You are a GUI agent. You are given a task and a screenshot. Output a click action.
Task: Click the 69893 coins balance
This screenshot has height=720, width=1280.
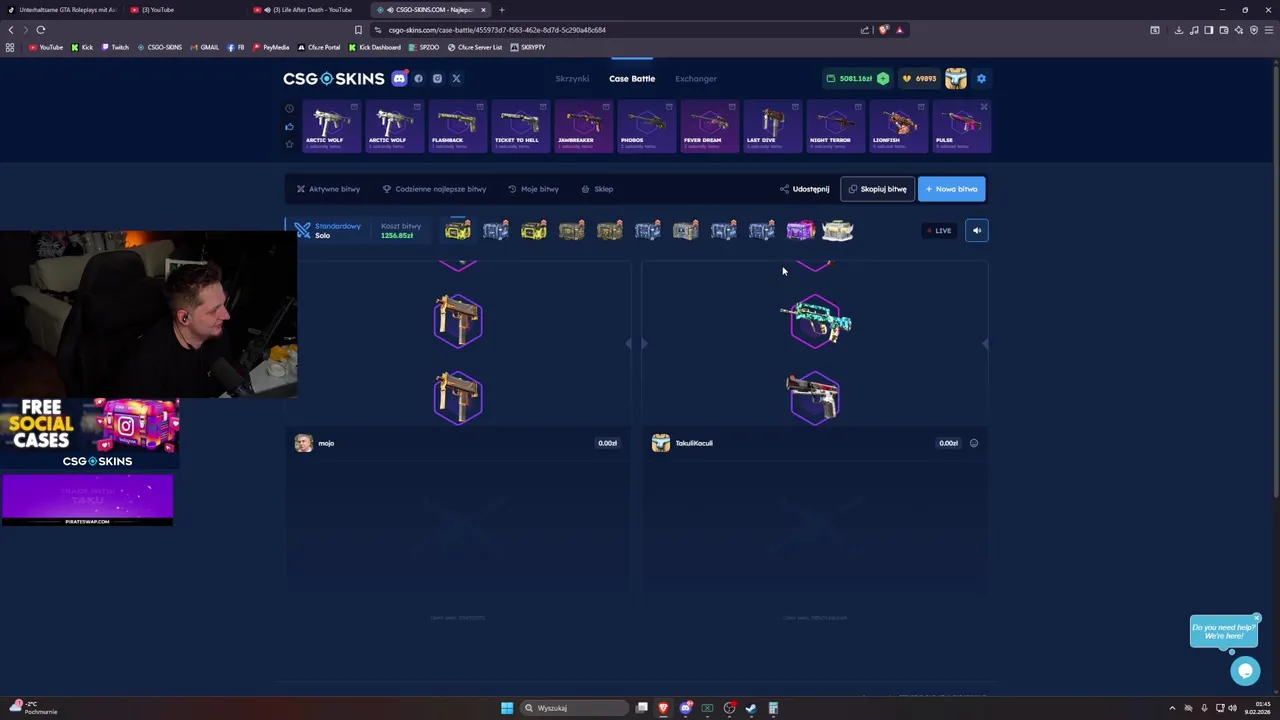point(919,78)
